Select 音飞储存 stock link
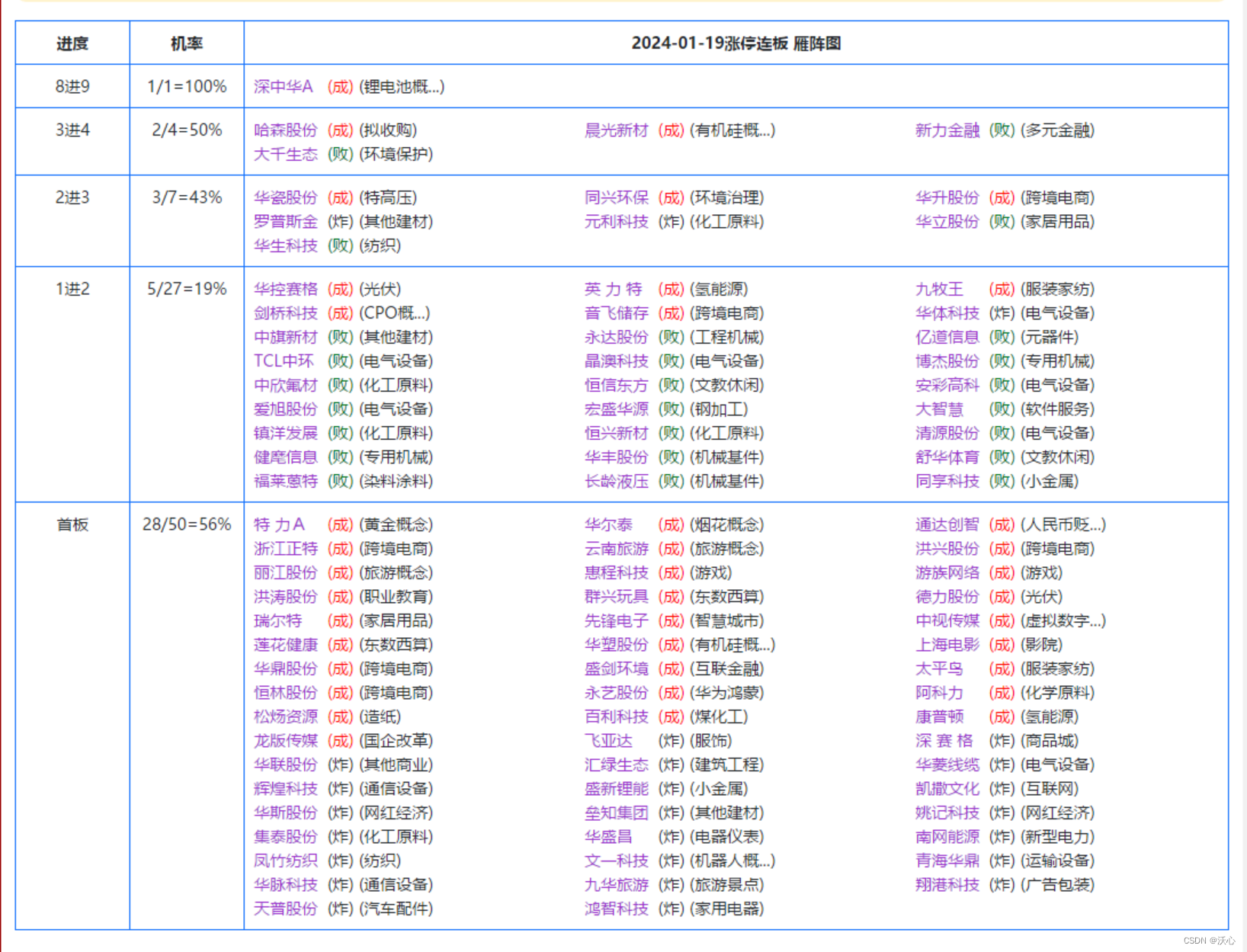 (616, 313)
